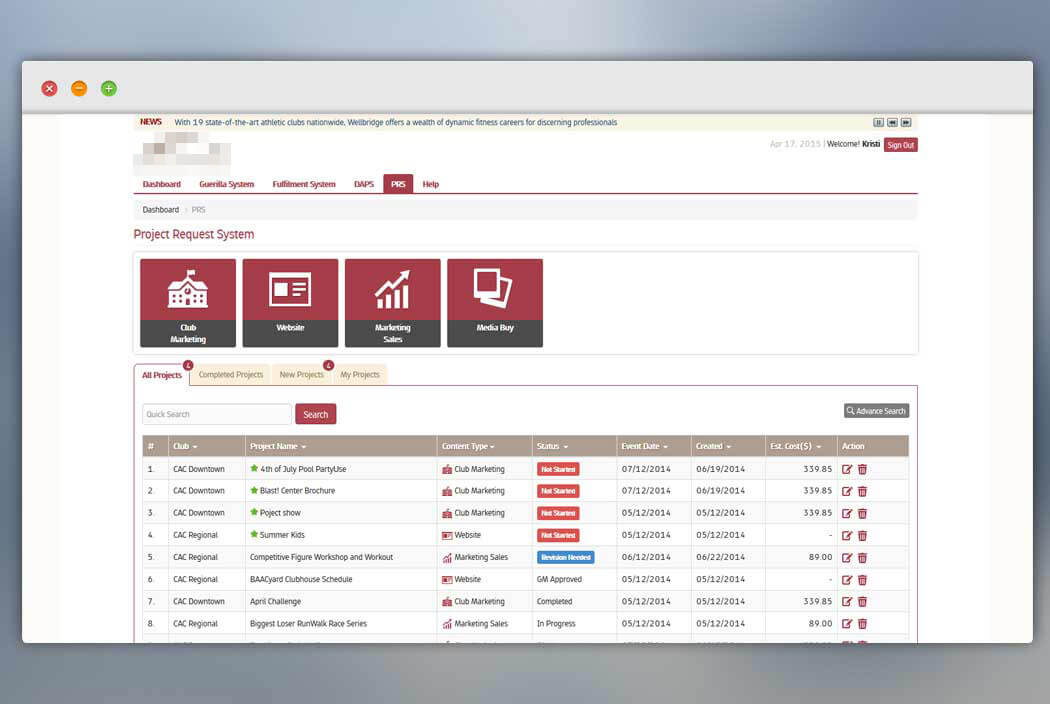Screen dimensions: 1050x704
Task: Sort by Project Name column header
Action: tap(278, 446)
